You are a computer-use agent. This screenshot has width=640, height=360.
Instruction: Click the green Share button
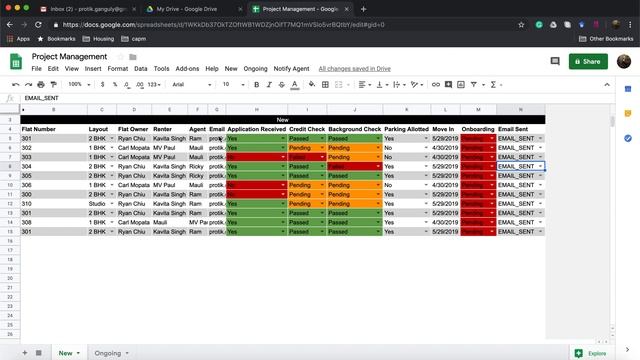[x=588, y=61]
